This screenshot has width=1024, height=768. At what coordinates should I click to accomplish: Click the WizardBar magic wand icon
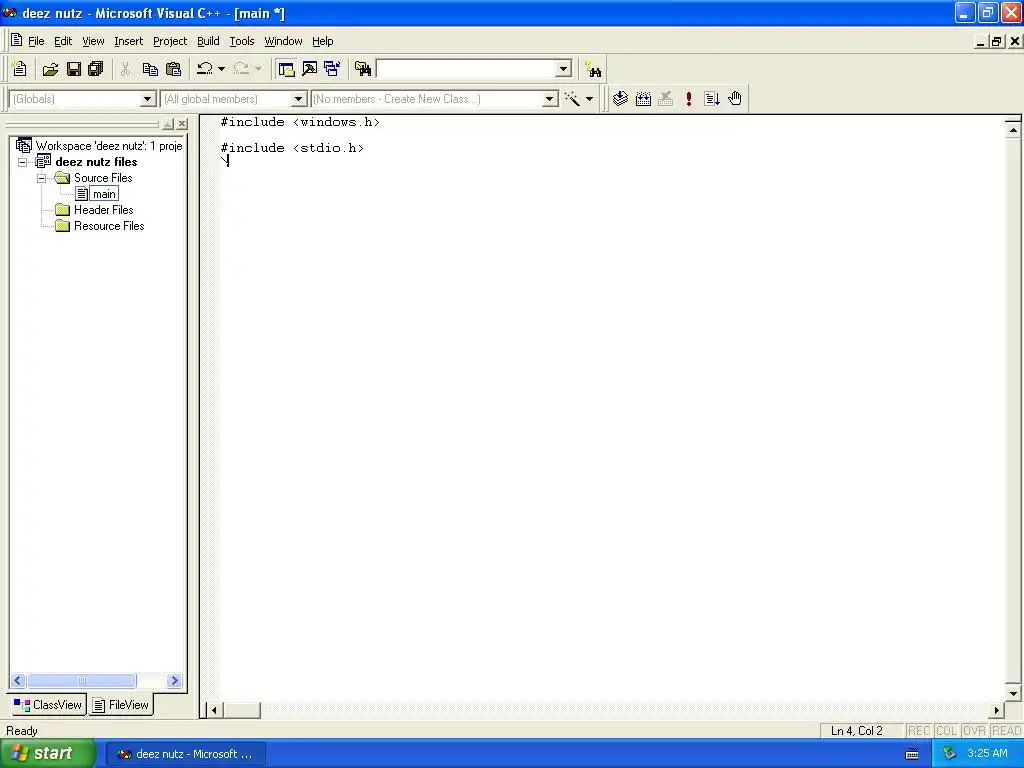pyautogui.click(x=572, y=99)
